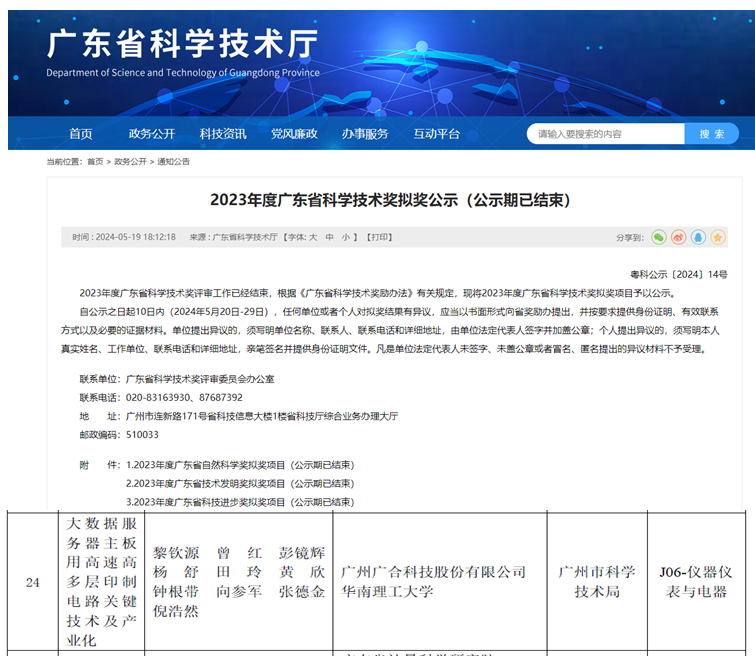Click 通知公告 in the breadcrumb
The width and height of the screenshot is (755, 656).
(172, 161)
